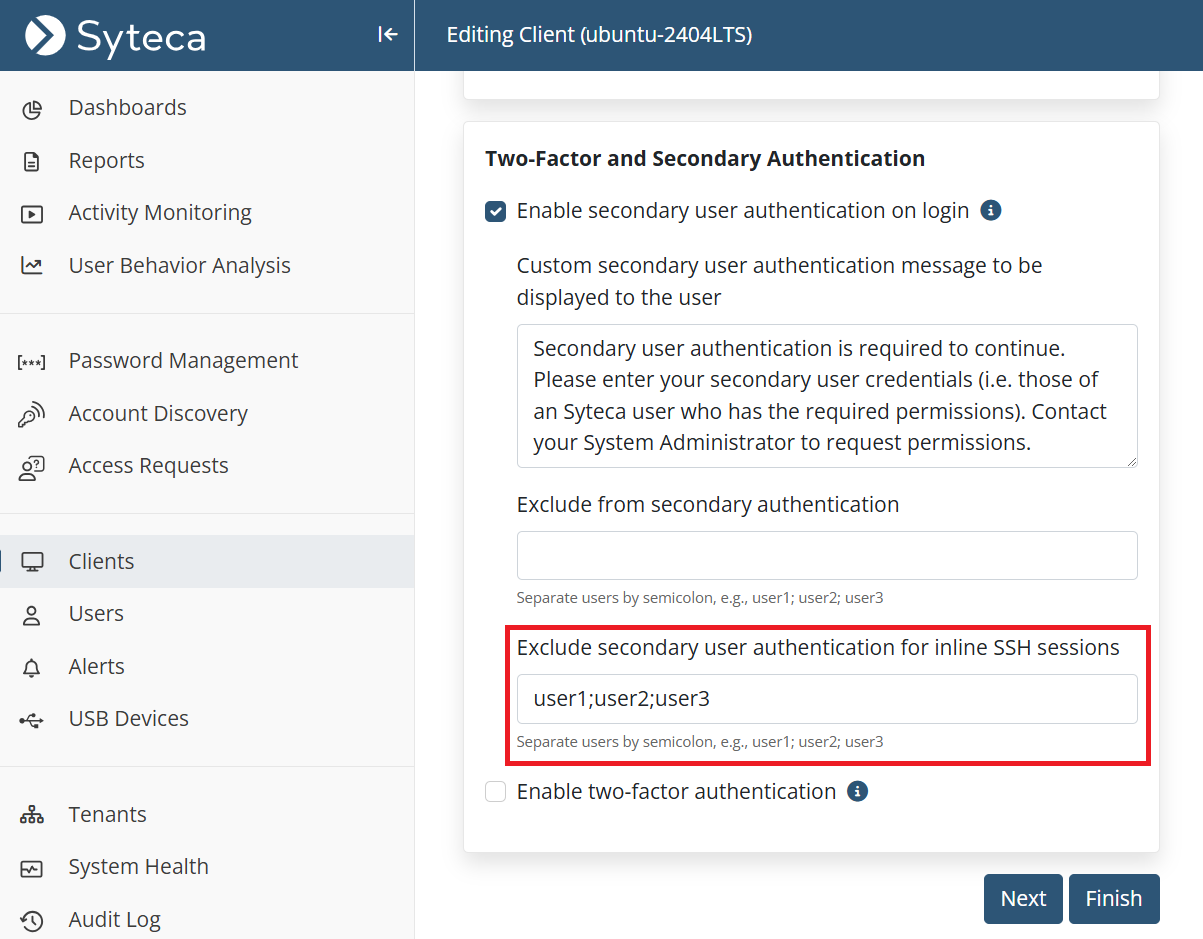Click info icon next to two-factor authentication
1203x939 pixels.
click(857, 792)
